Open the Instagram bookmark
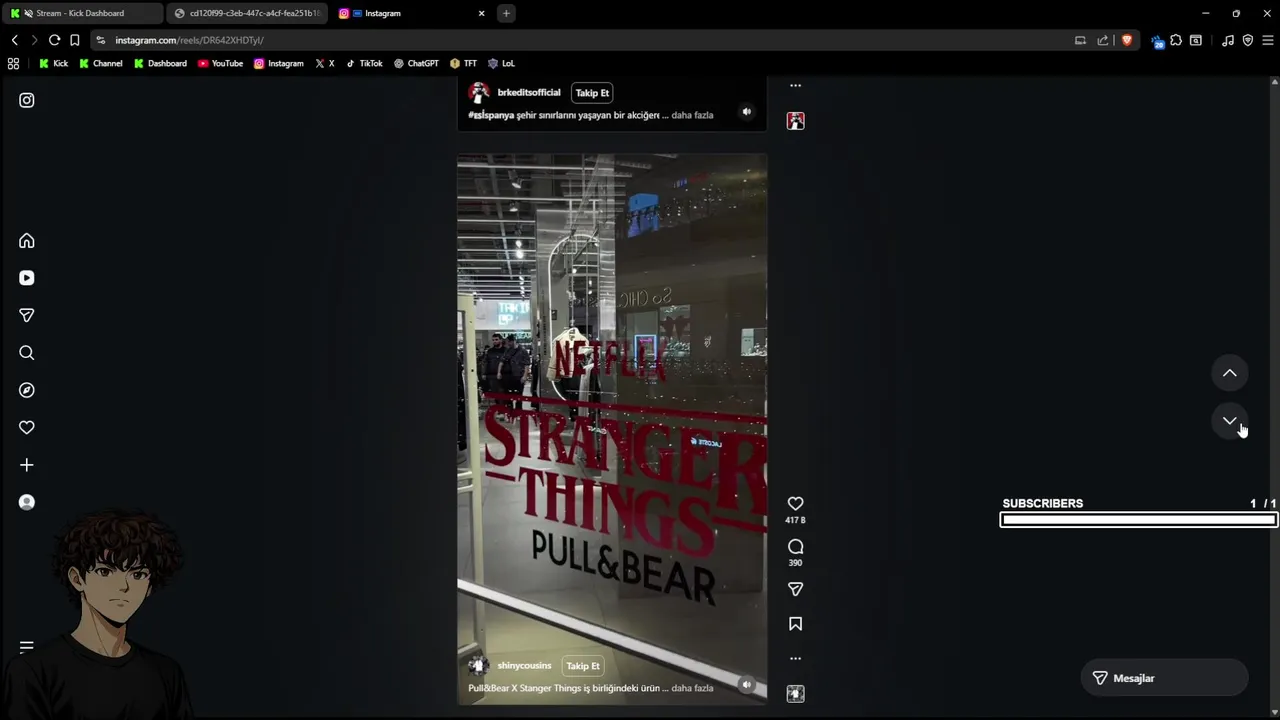This screenshot has width=1280, height=720. (278, 63)
